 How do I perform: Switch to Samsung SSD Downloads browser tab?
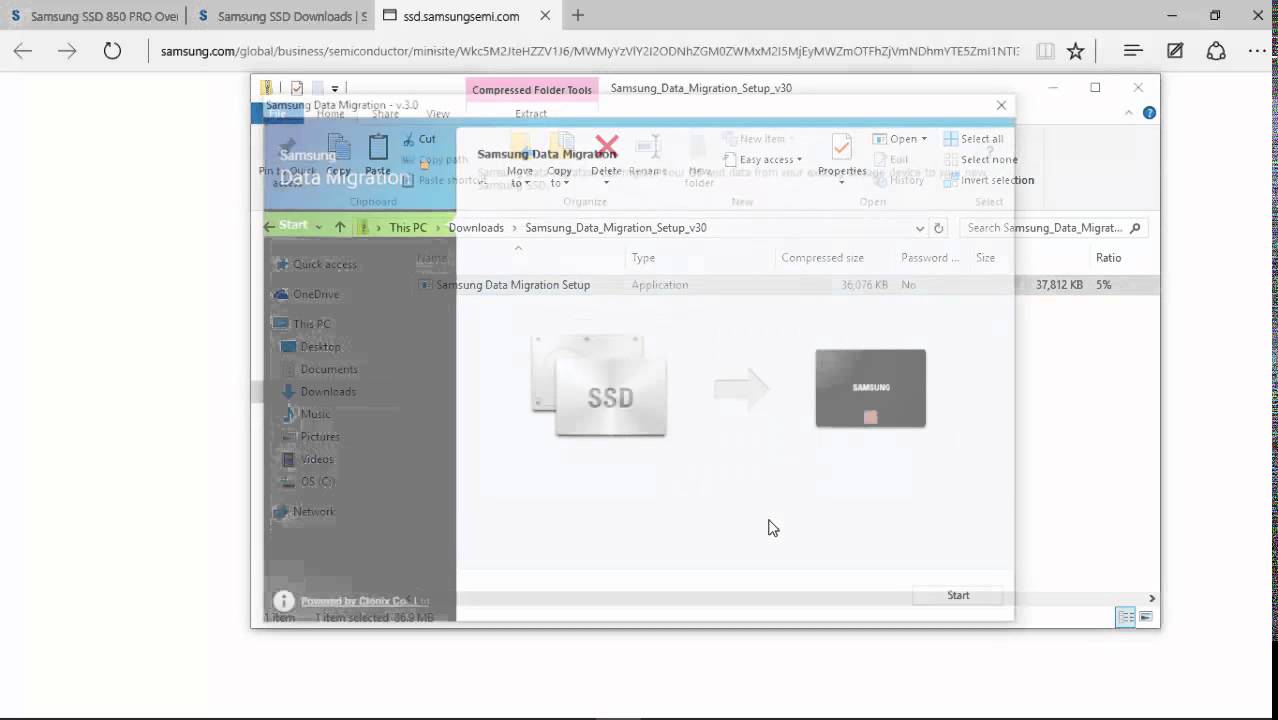(x=283, y=16)
